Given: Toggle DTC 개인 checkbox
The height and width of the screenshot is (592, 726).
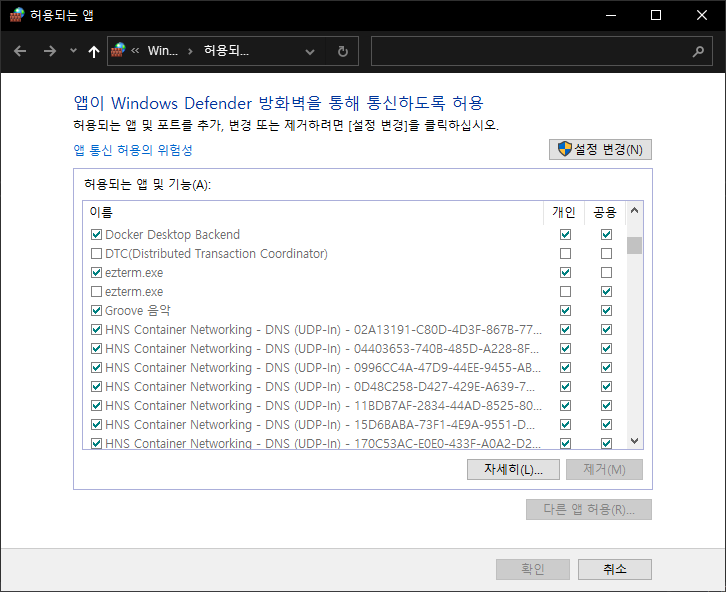Looking at the screenshot, I should point(565,254).
